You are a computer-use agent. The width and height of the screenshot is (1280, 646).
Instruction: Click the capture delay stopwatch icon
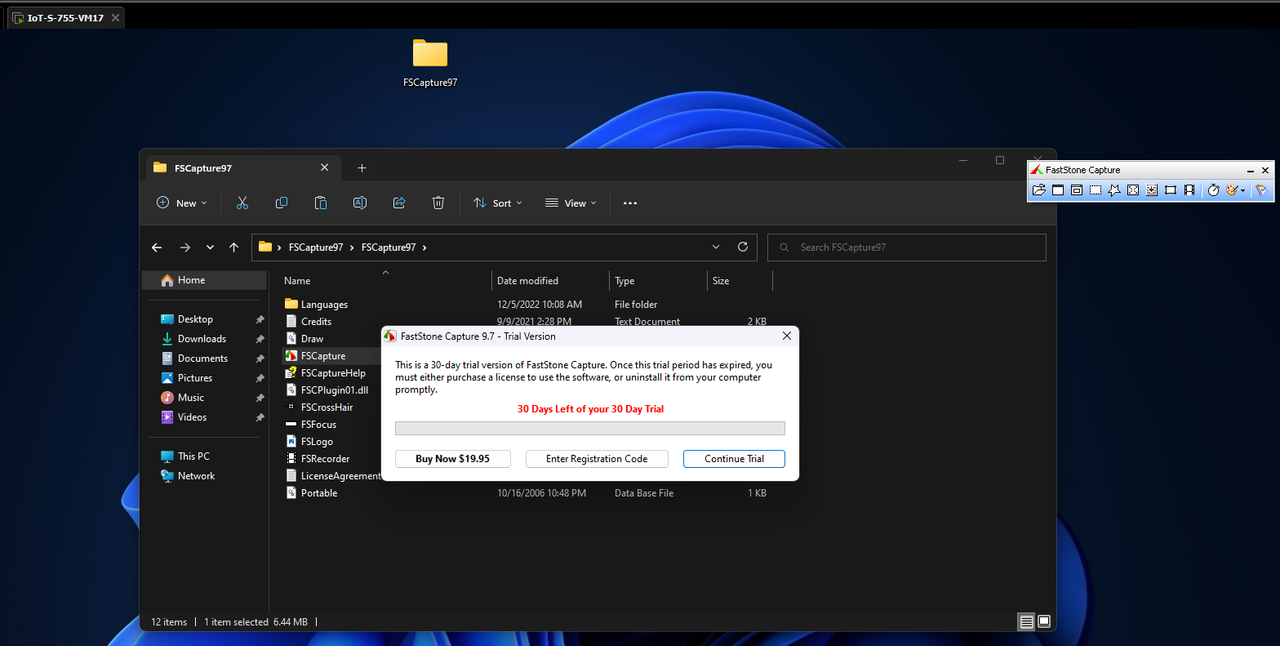(1214, 190)
